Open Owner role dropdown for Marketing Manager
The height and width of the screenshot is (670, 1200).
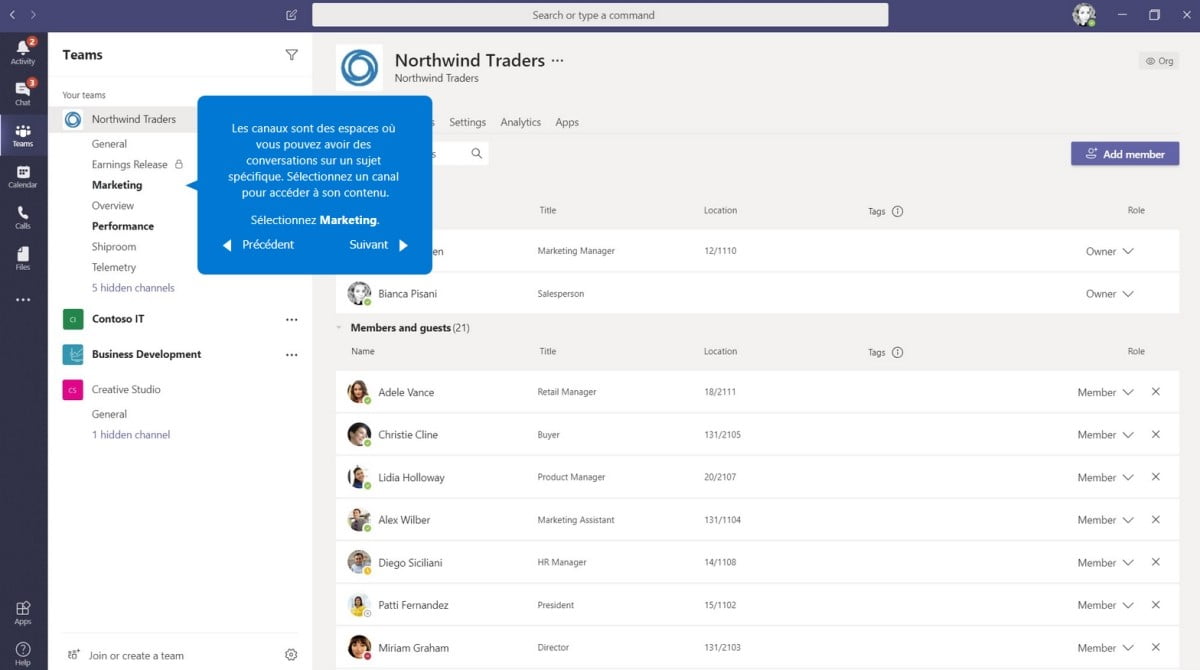pyautogui.click(x=1110, y=251)
